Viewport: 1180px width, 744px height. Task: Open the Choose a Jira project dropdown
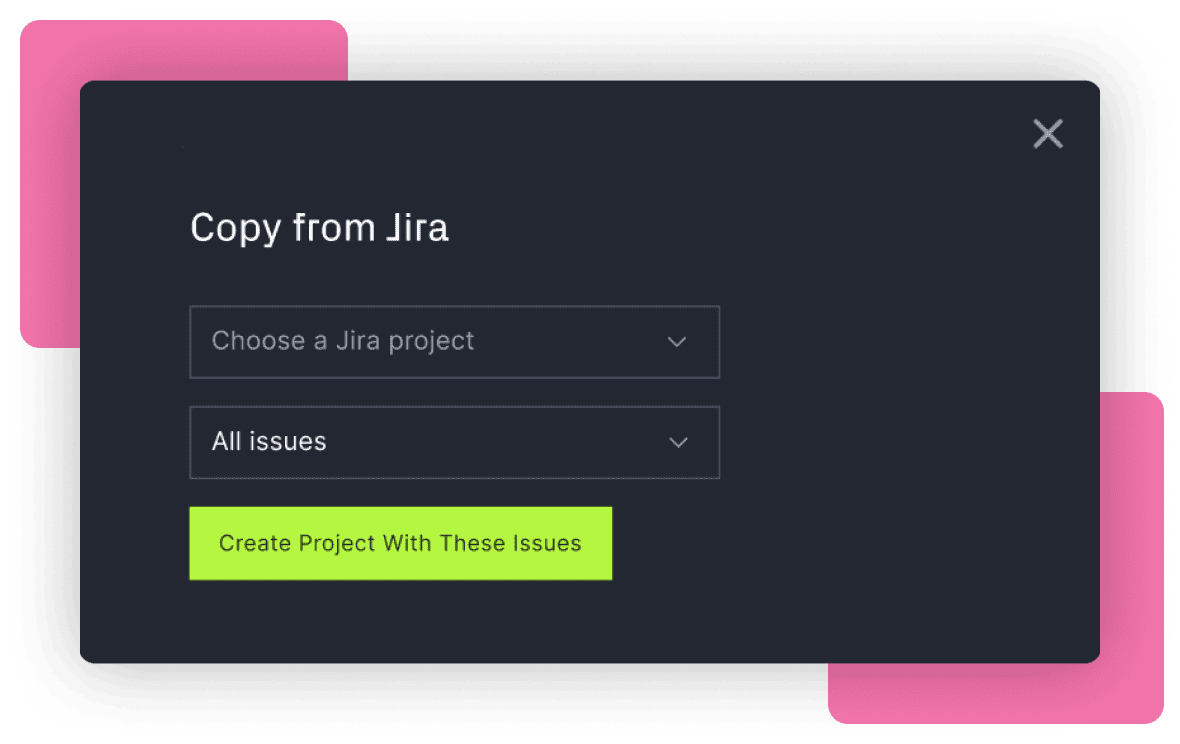coord(455,342)
